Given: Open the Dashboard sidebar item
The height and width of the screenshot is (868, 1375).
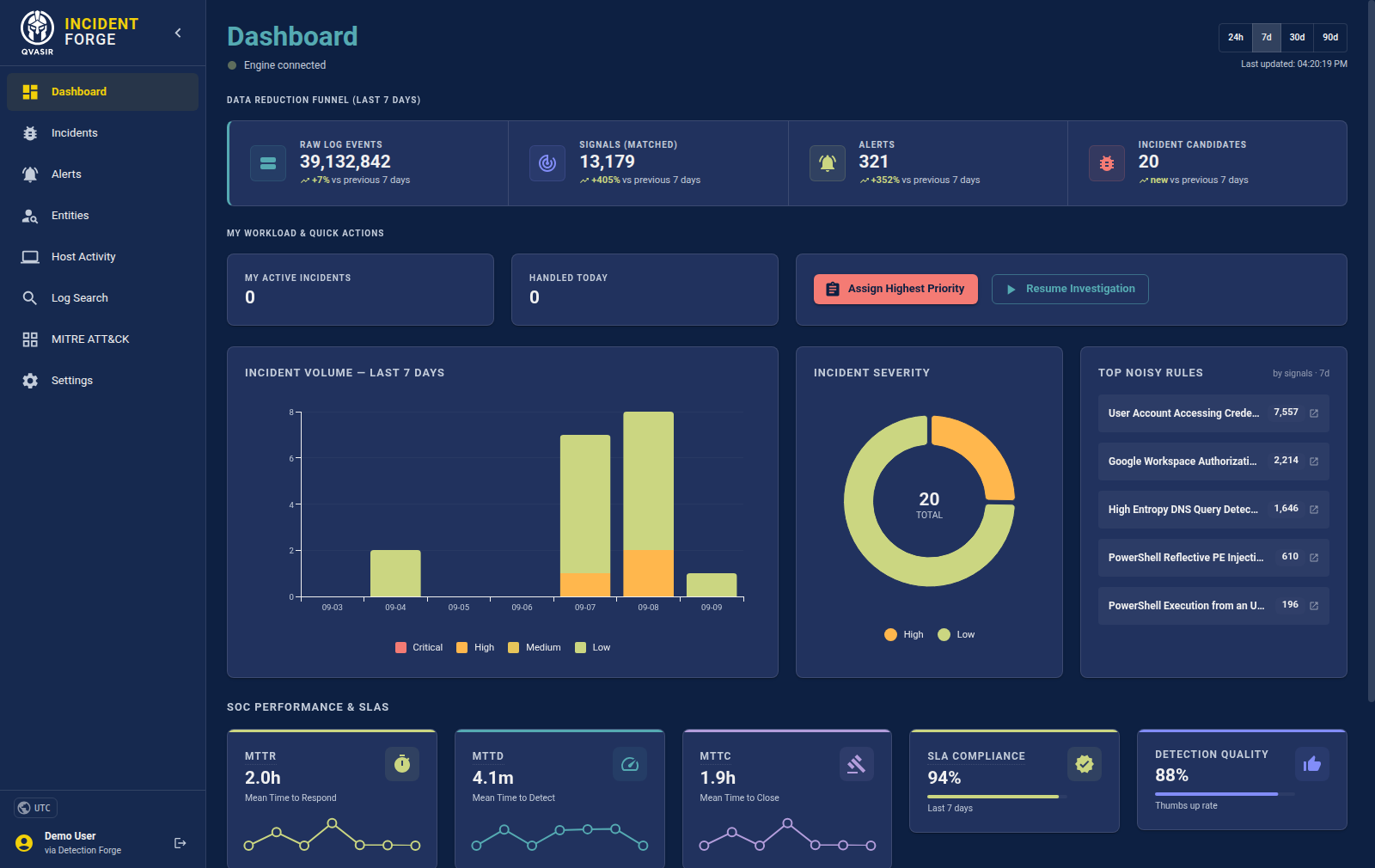Looking at the screenshot, I should tap(102, 92).
